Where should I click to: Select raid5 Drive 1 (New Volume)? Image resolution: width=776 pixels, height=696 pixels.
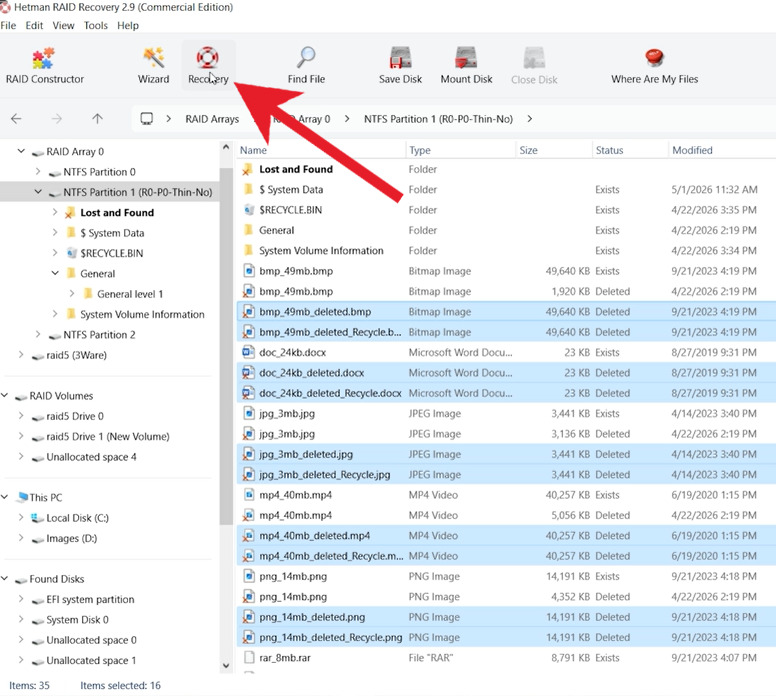coord(107,437)
